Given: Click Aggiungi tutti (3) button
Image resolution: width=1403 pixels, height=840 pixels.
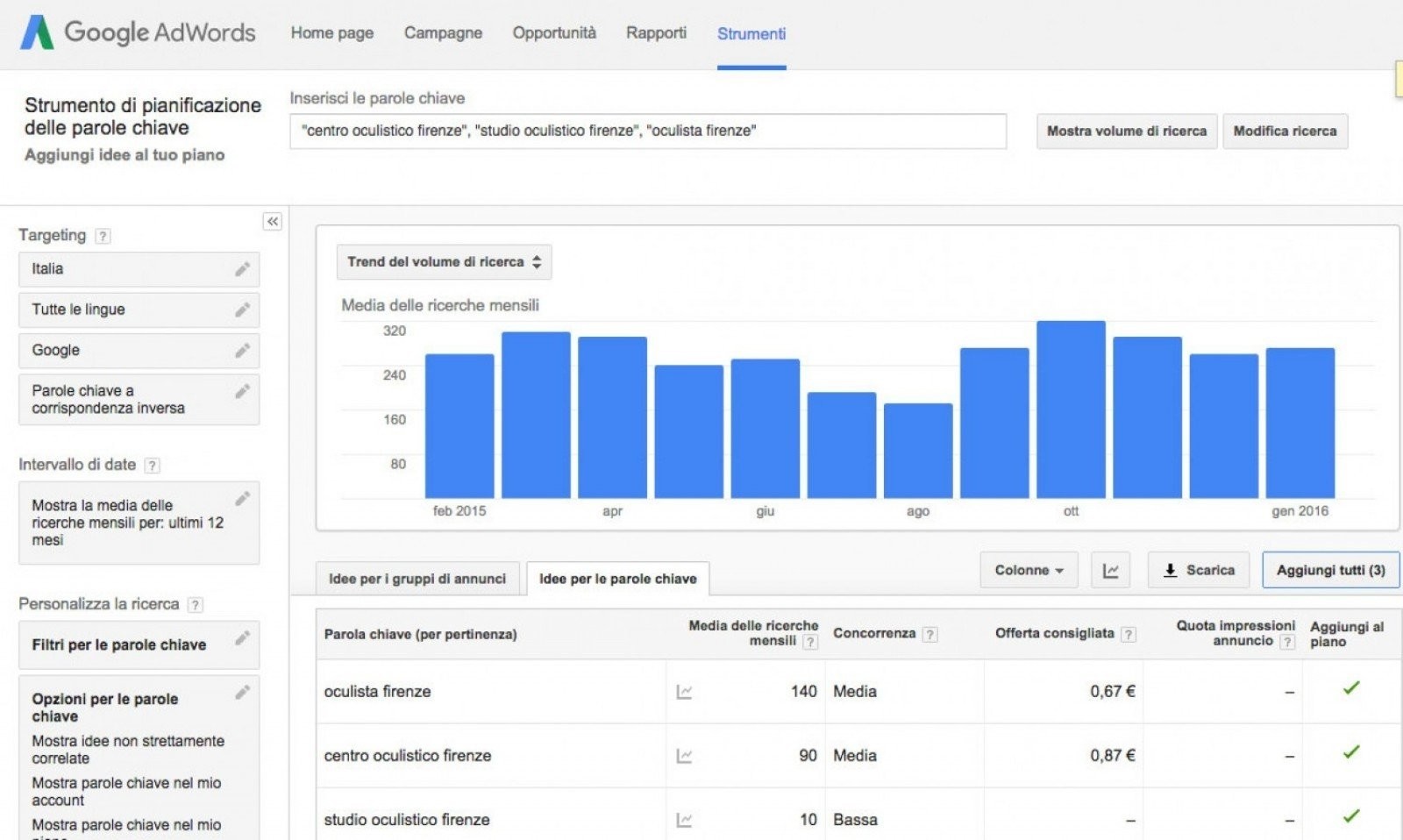Looking at the screenshot, I should [x=1331, y=570].
